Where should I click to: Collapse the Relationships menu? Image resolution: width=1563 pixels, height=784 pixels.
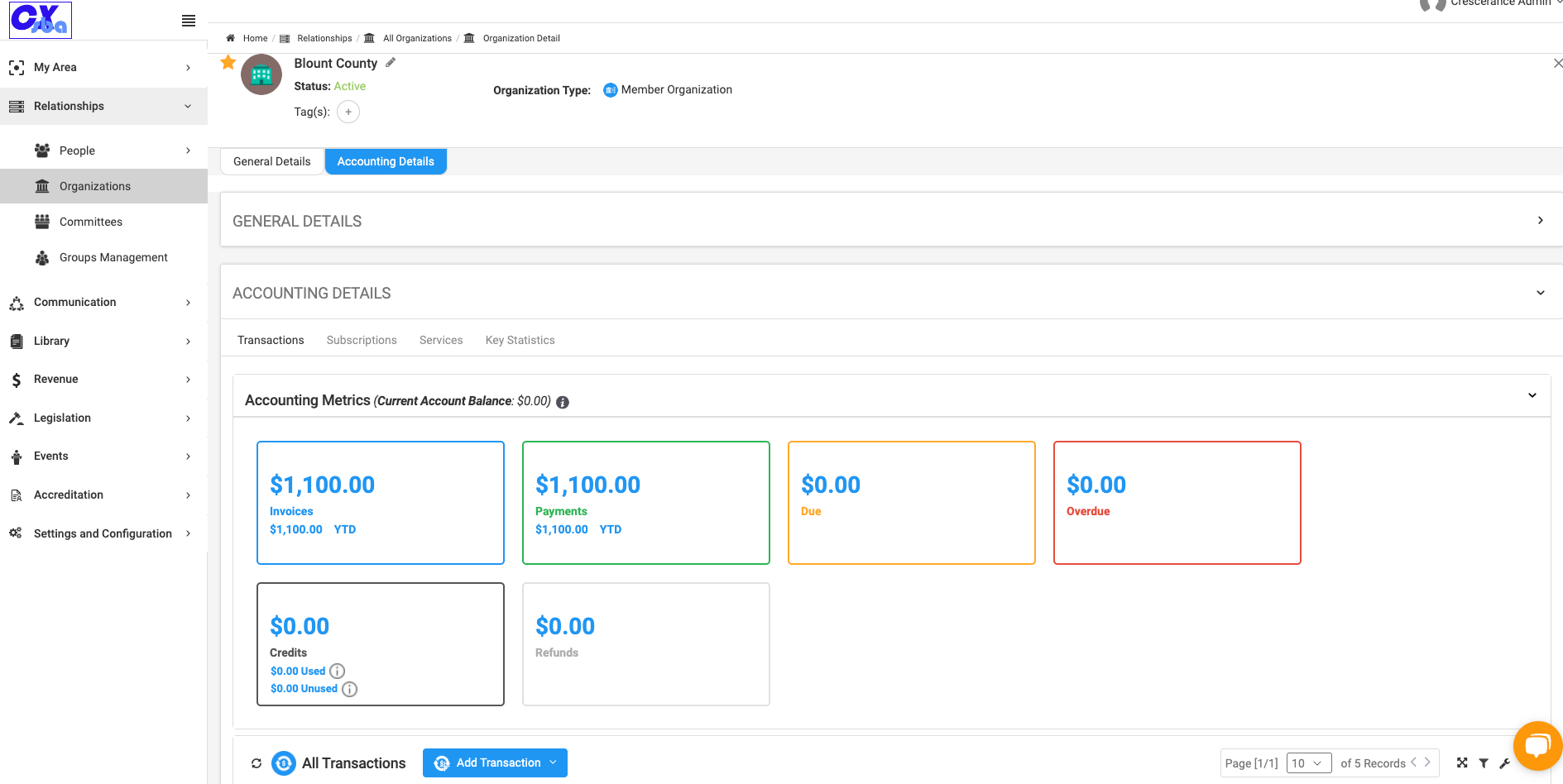[188, 107]
